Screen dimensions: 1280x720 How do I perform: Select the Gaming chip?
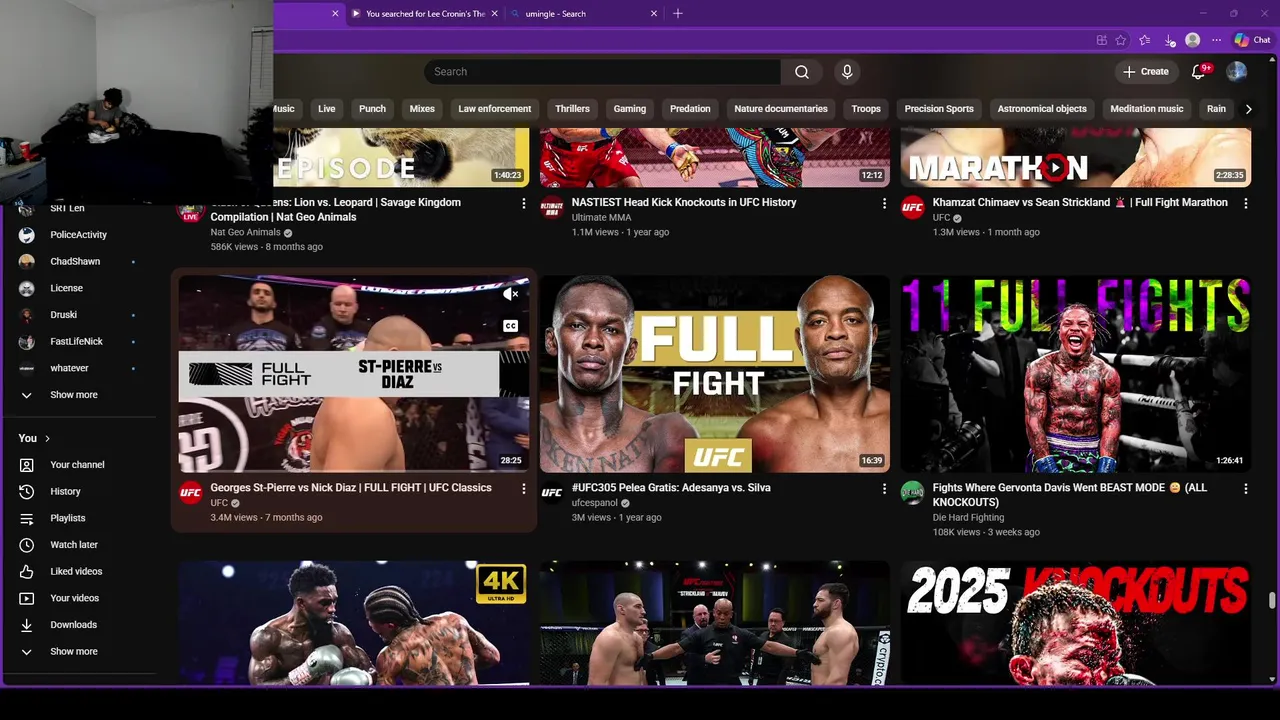(630, 109)
